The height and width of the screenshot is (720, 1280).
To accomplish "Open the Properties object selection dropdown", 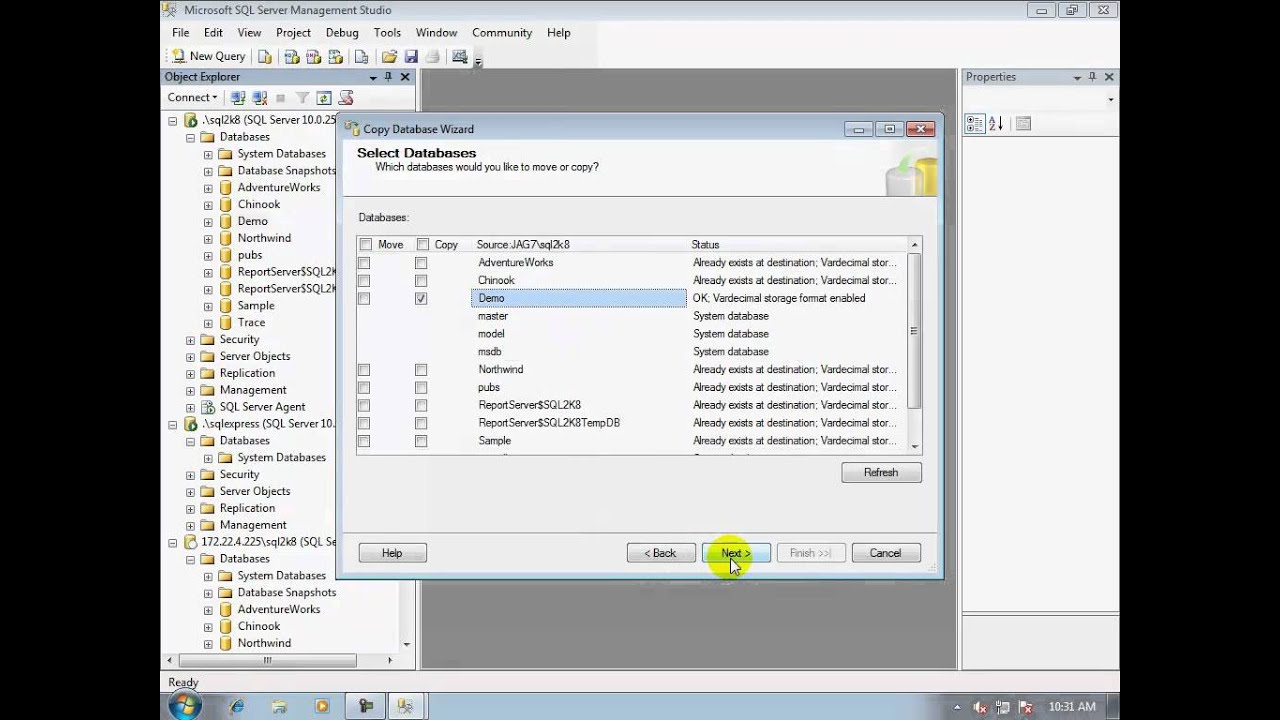I will pyautogui.click(x=1111, y=99).
